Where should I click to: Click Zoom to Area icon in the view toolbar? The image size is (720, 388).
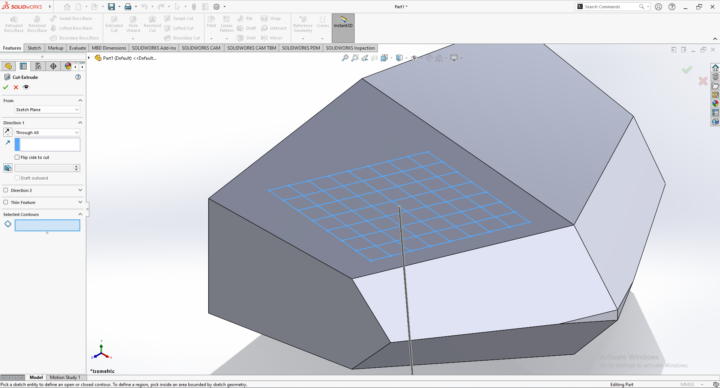(355, 58)
